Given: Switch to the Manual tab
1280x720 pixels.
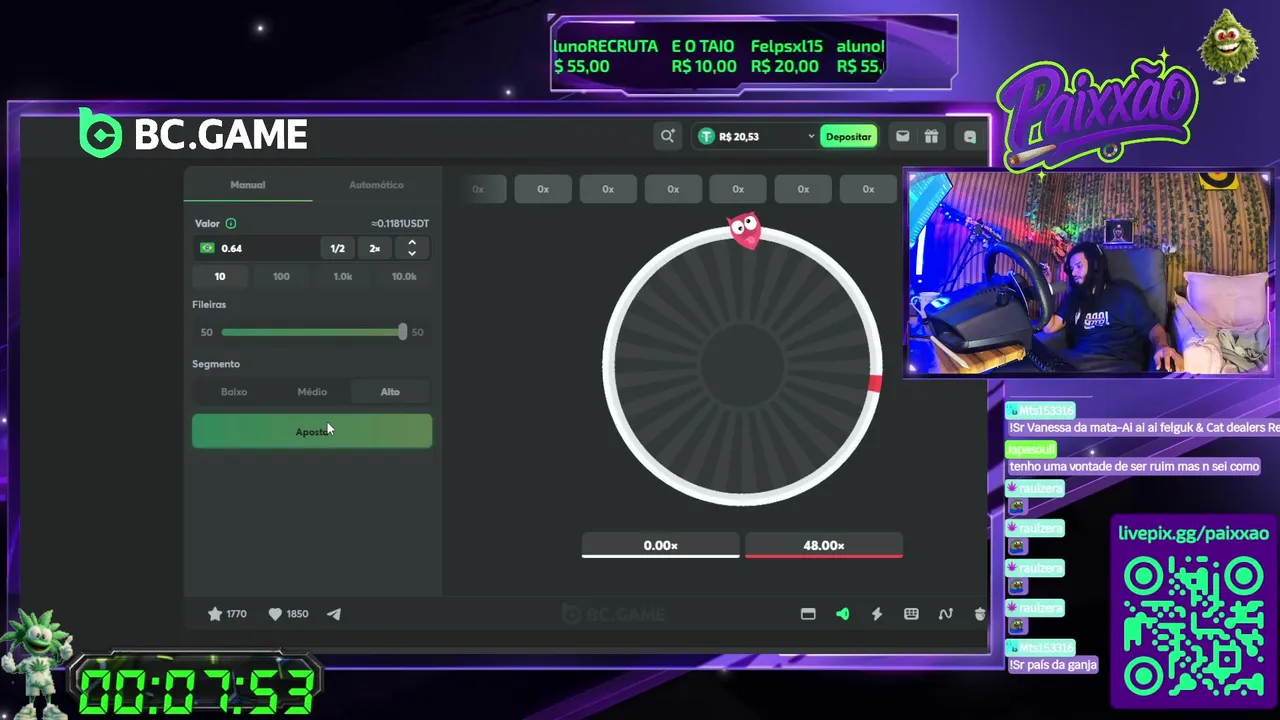Looking at the screenshot, I should click(x=248, y=185).
